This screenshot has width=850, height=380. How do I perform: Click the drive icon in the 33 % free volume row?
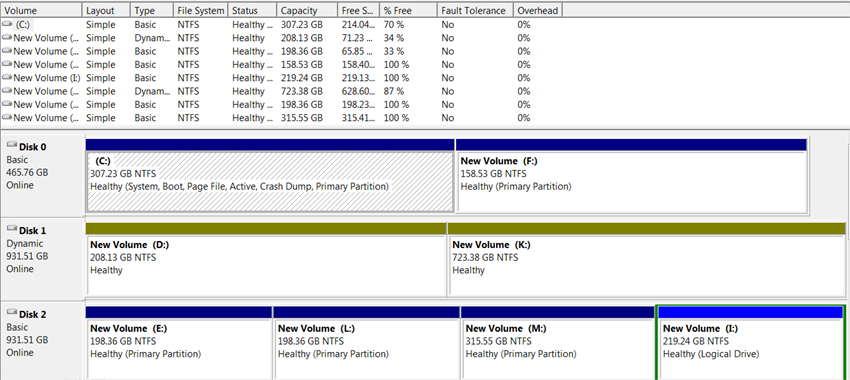click(x=7, y=51)
